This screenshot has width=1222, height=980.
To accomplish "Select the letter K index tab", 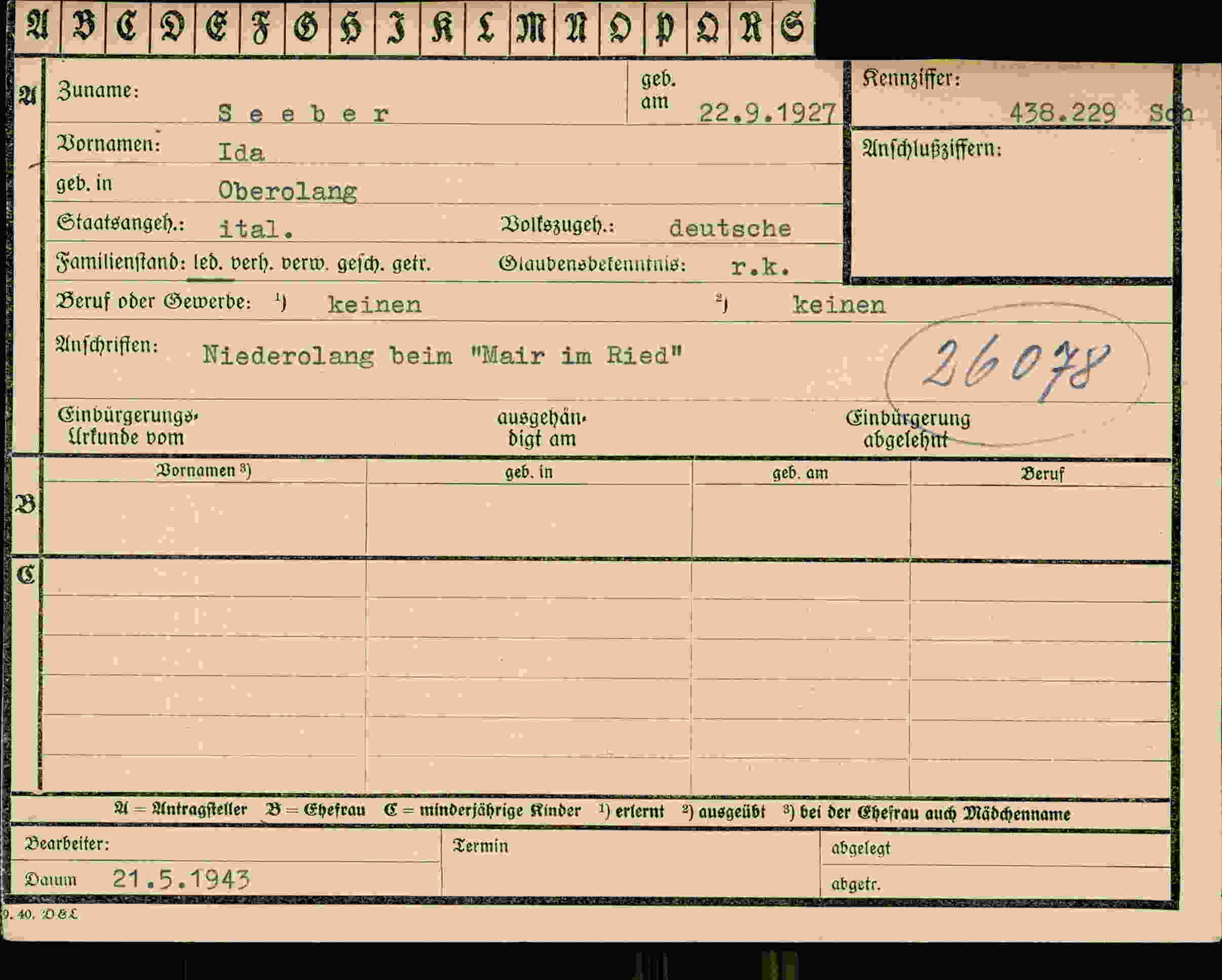I will coord(443,27).
